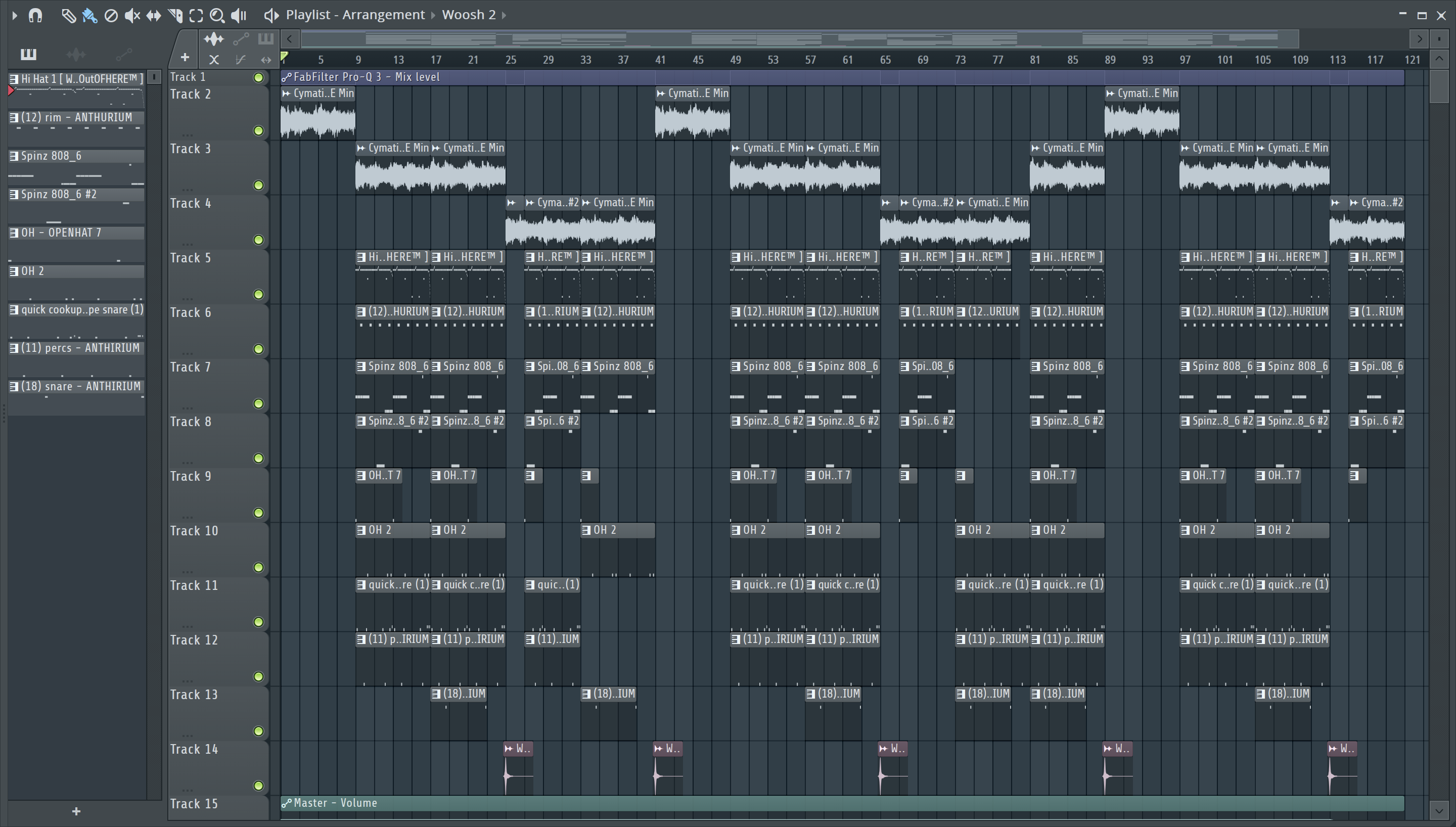Click the plus button above Track 1
The image size is (1456, 827).
point(185,57)
